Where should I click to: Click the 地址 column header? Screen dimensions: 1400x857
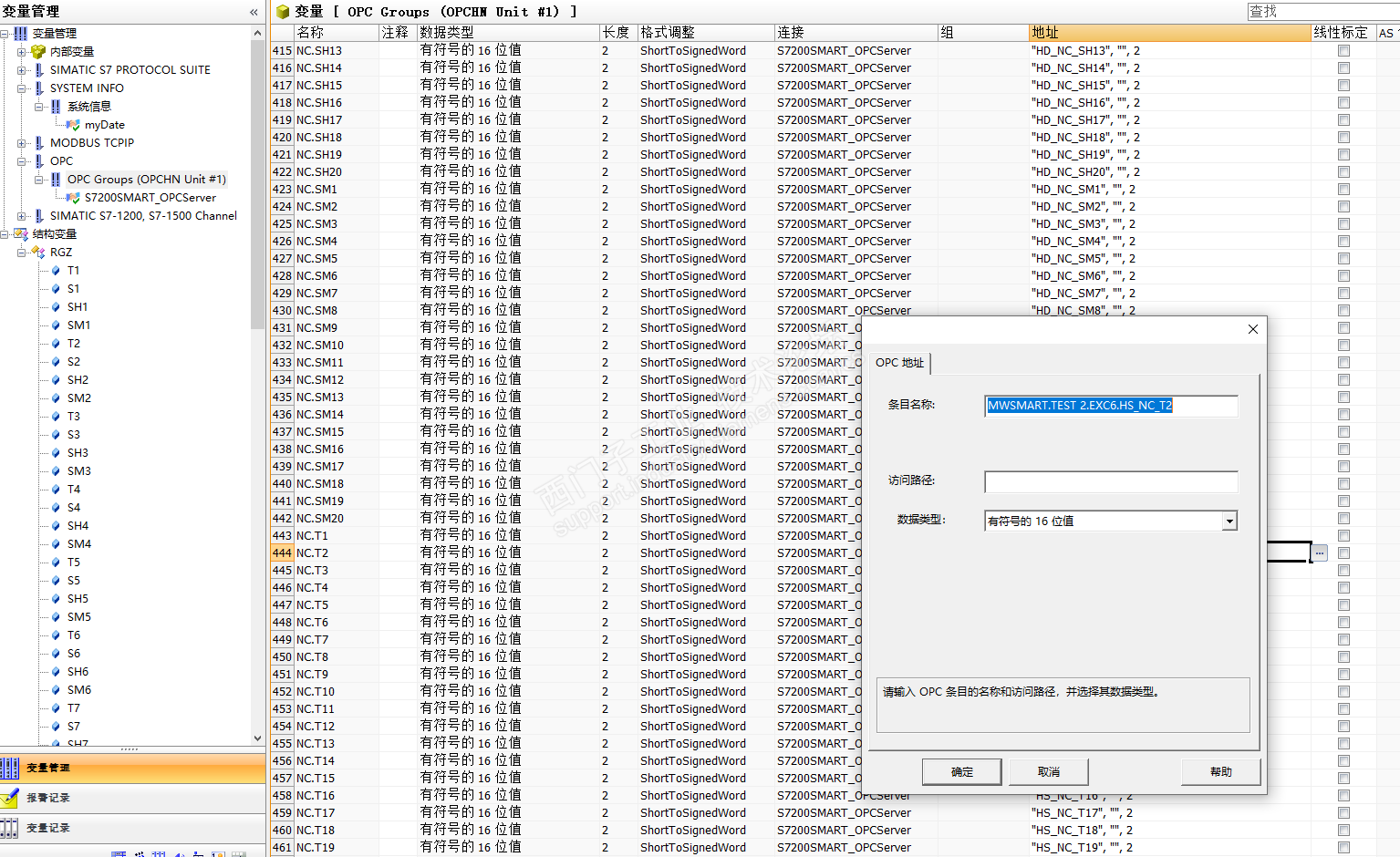pyautogui.click(x=1170, y=33)
